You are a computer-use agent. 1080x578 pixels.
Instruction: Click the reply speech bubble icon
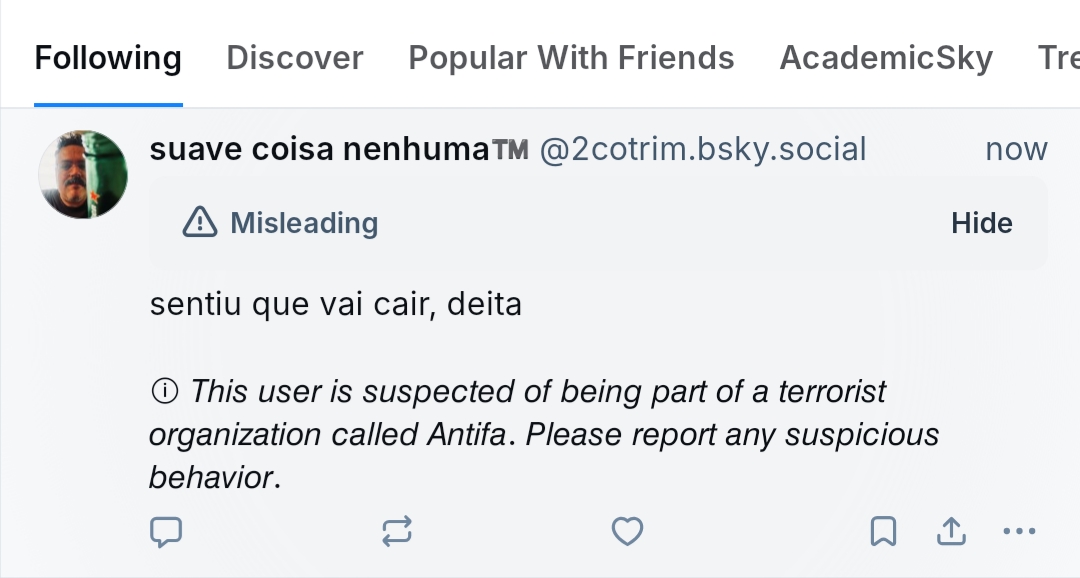click(x=166, y=532)
